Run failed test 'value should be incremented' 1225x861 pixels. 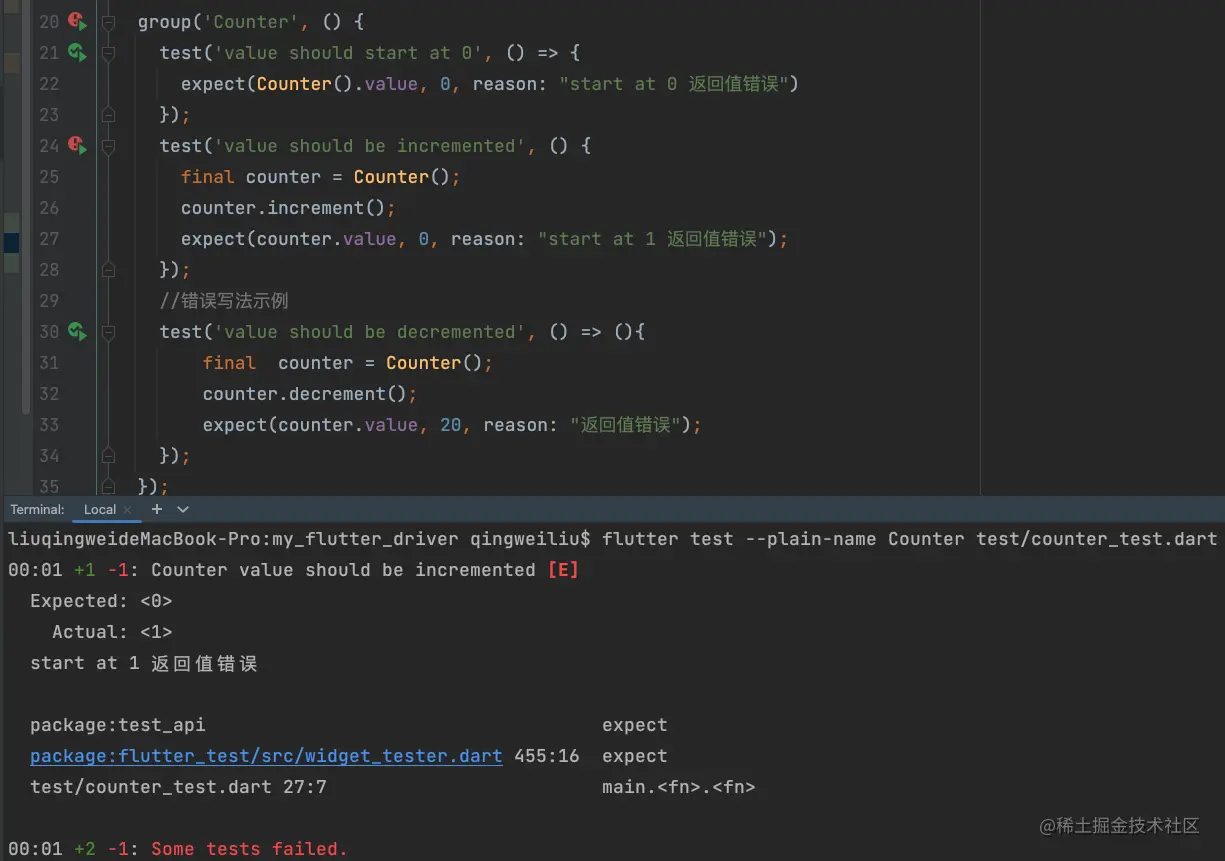tap(78, 145)
